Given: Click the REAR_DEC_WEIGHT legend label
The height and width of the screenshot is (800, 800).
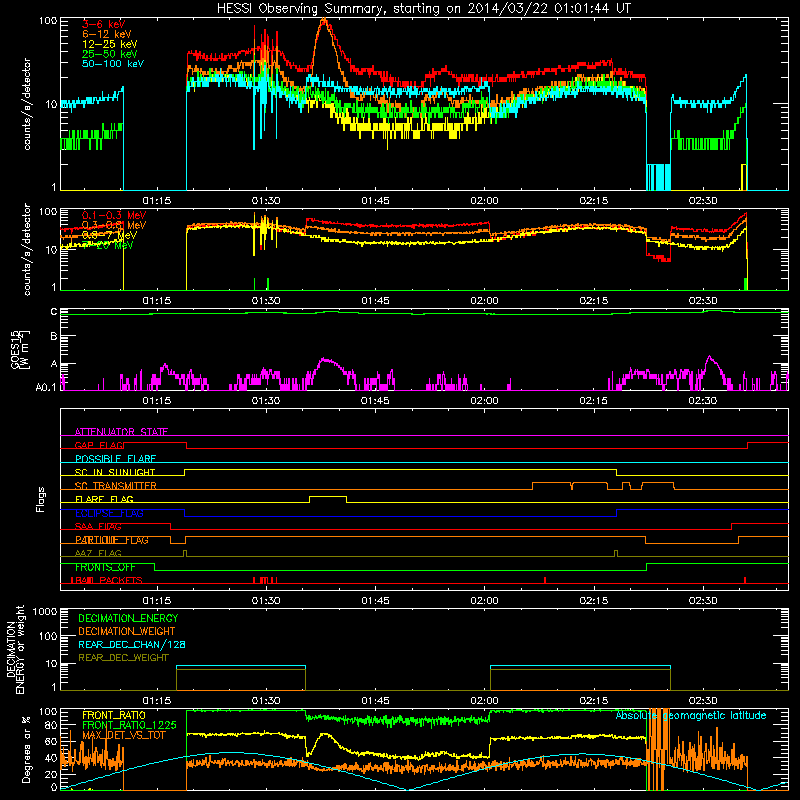Looking at the screenshot, I should pos(123,658).
